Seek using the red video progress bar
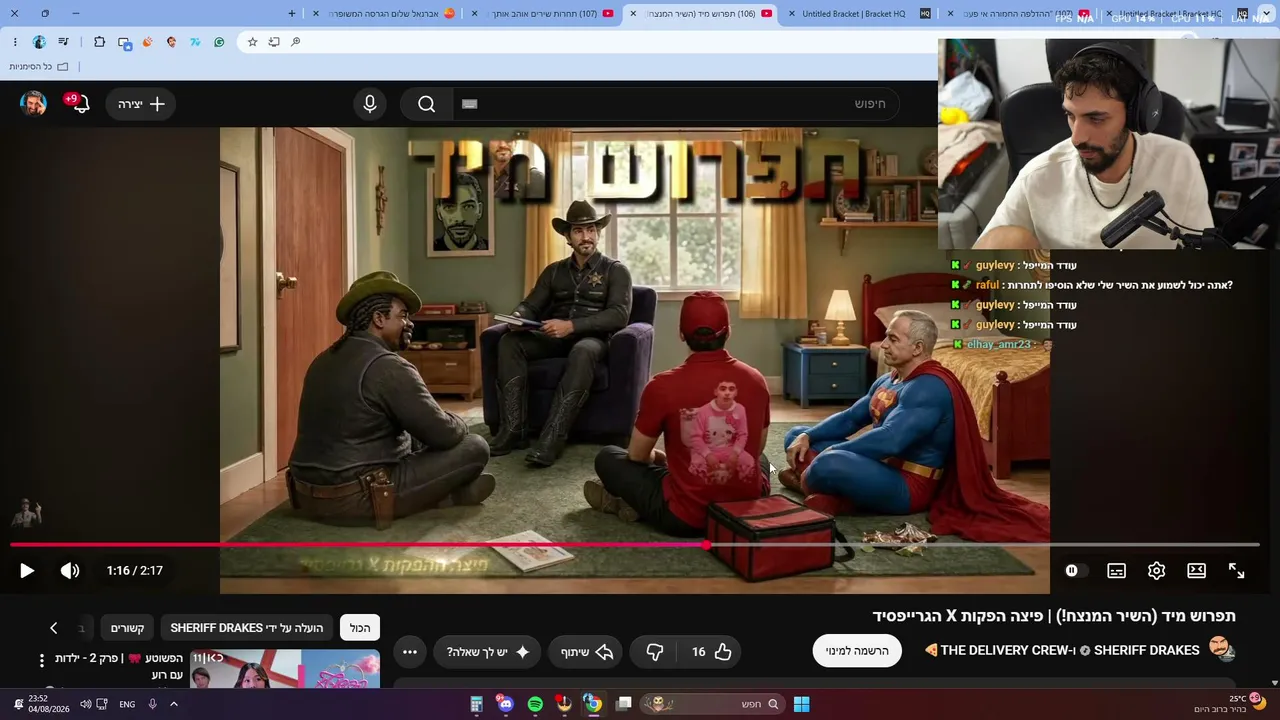The width and height of the screenshot is (1280, 720). (x=635, y=545)
